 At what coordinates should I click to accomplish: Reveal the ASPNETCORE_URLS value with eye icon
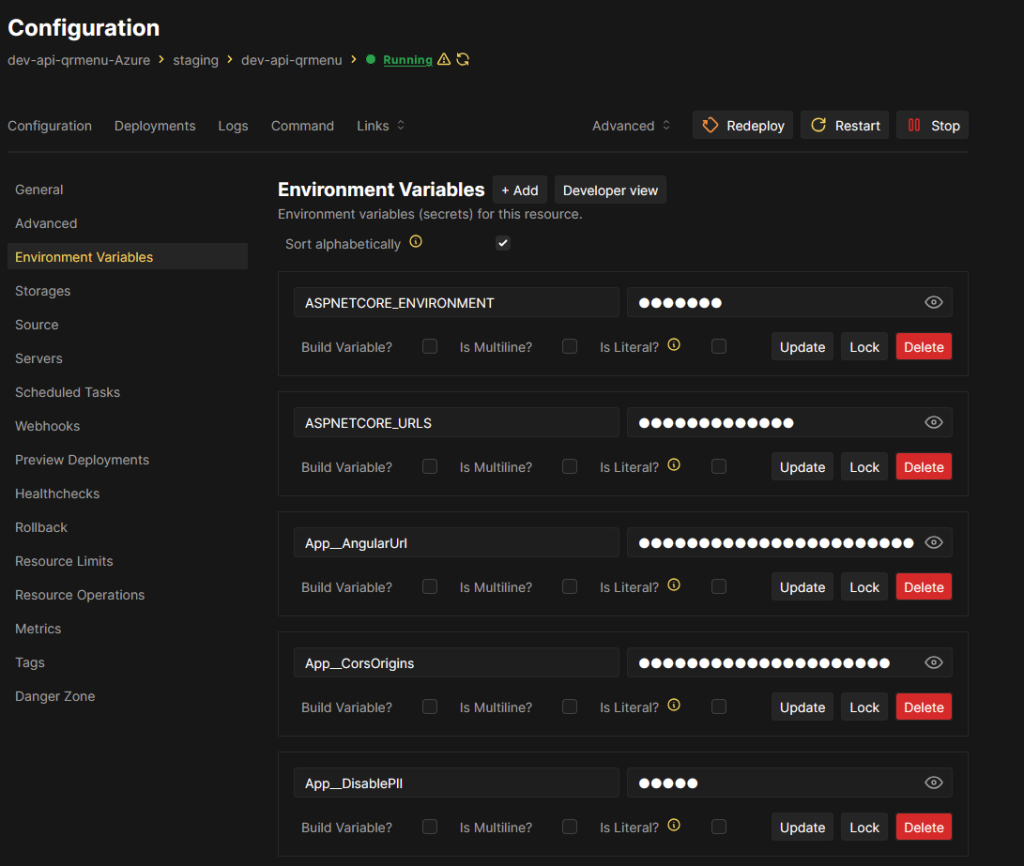tap(934, 423)
